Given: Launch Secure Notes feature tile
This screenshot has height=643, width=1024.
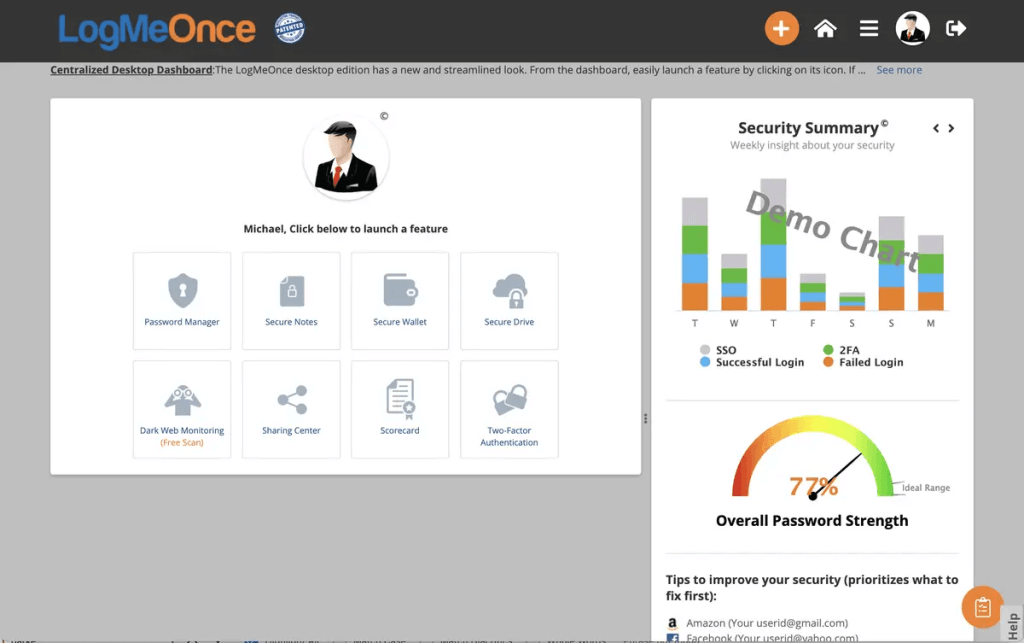Looking at the screenshot, I should [291, 301].
